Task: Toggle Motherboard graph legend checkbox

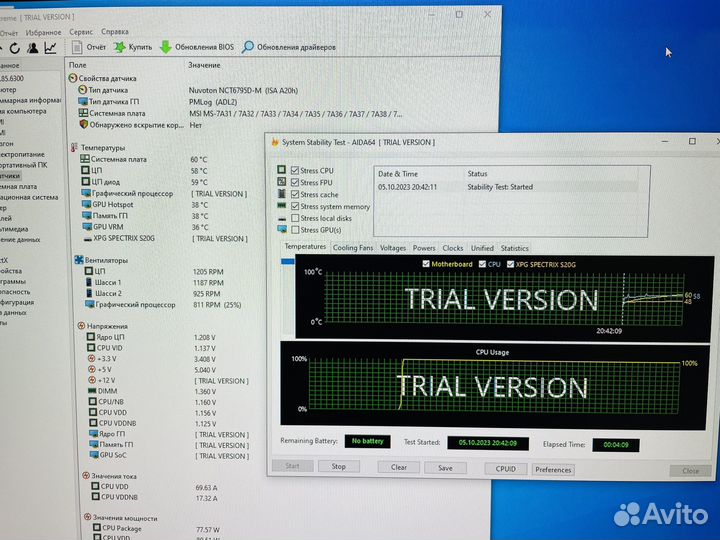Action: click(426, 264)
